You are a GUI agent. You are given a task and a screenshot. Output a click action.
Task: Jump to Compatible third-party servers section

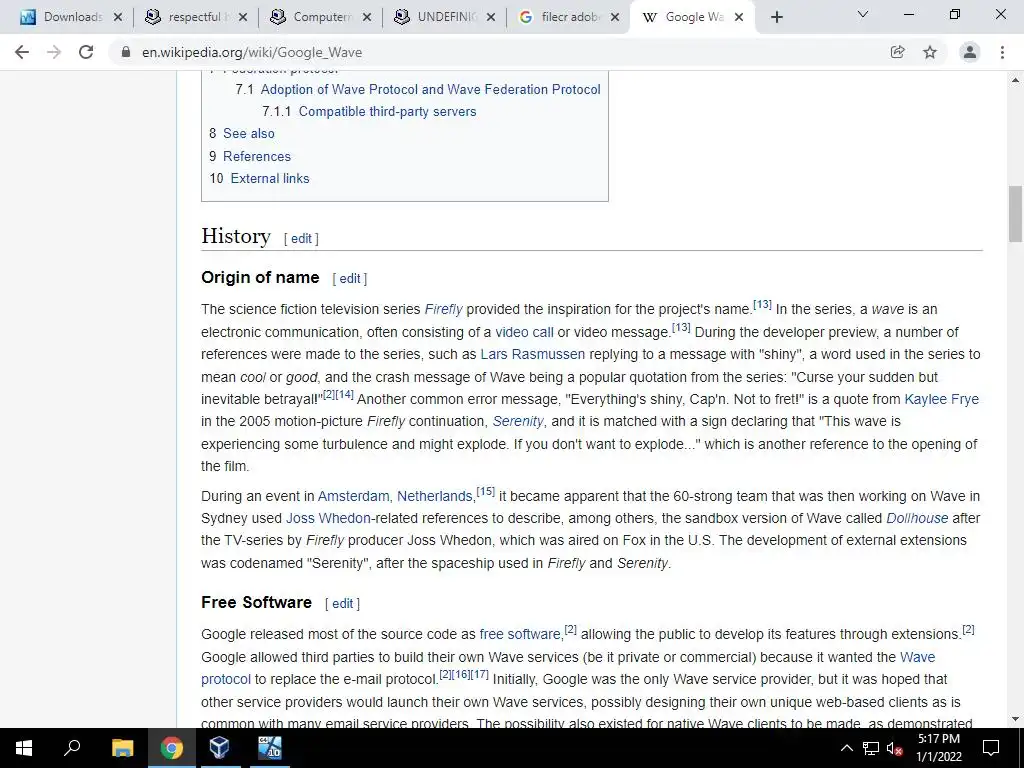[387, 112]
